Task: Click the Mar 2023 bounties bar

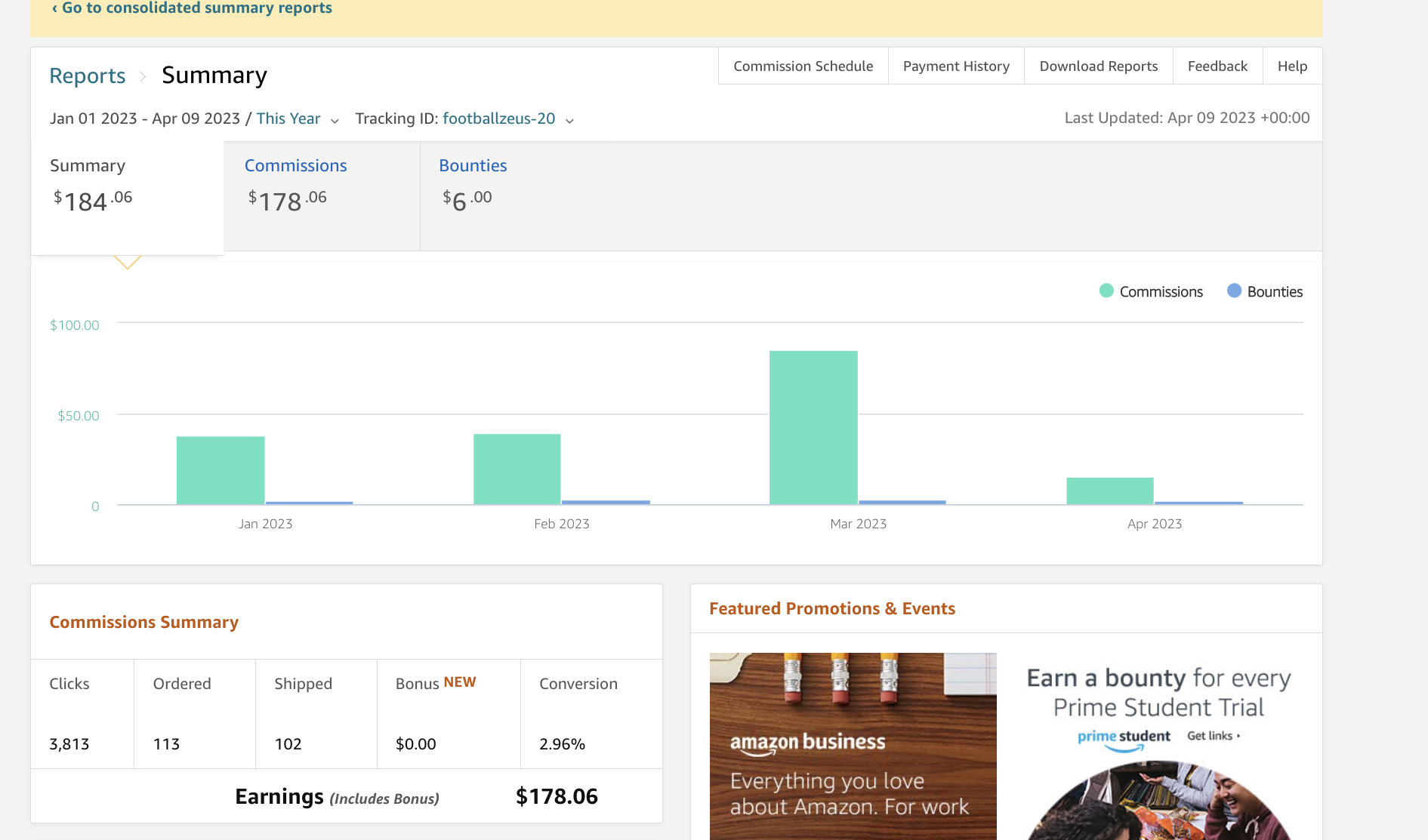Action: tap(902, 502)
